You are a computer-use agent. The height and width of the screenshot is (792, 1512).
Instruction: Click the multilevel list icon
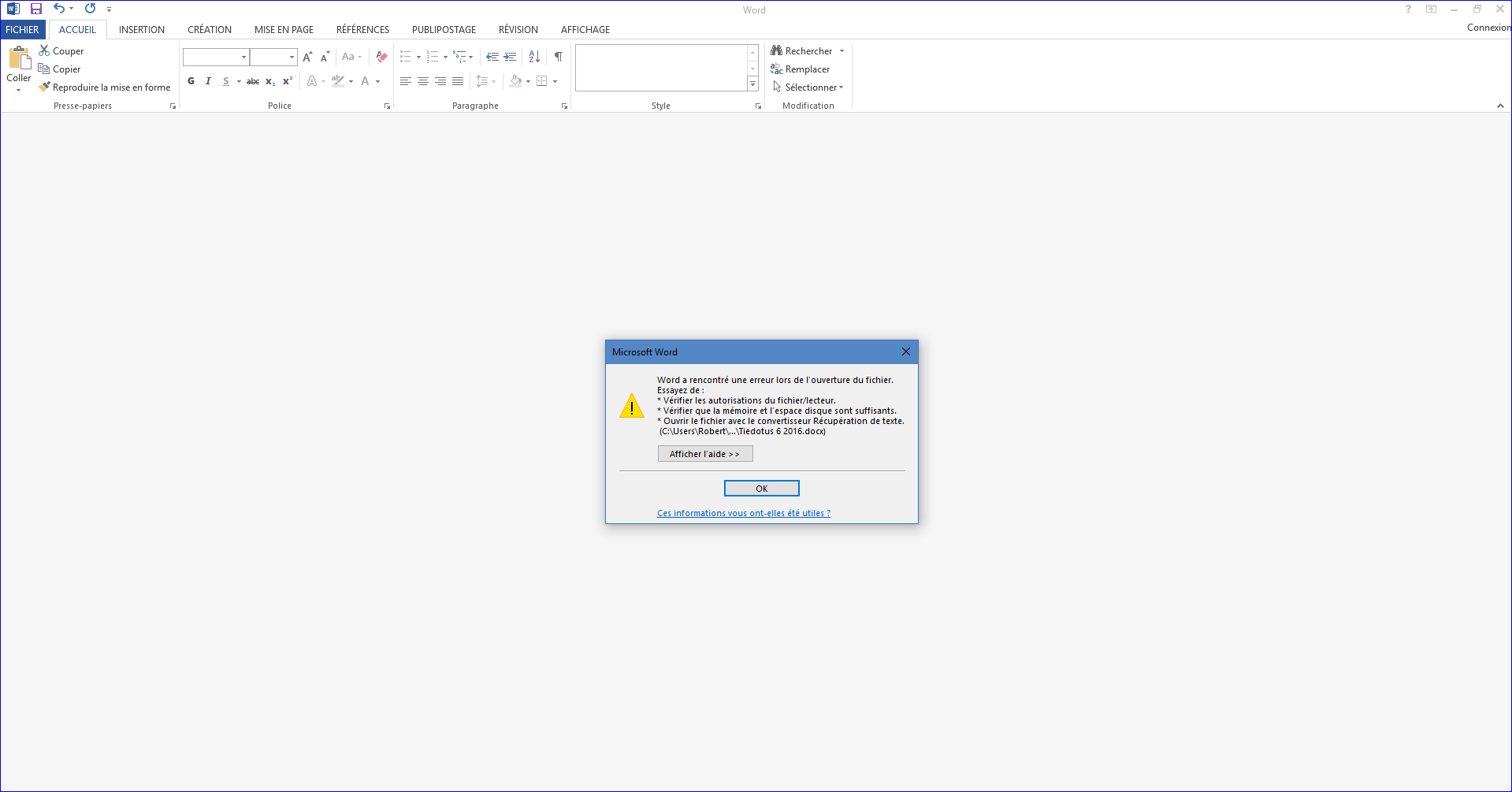point(459,57)
